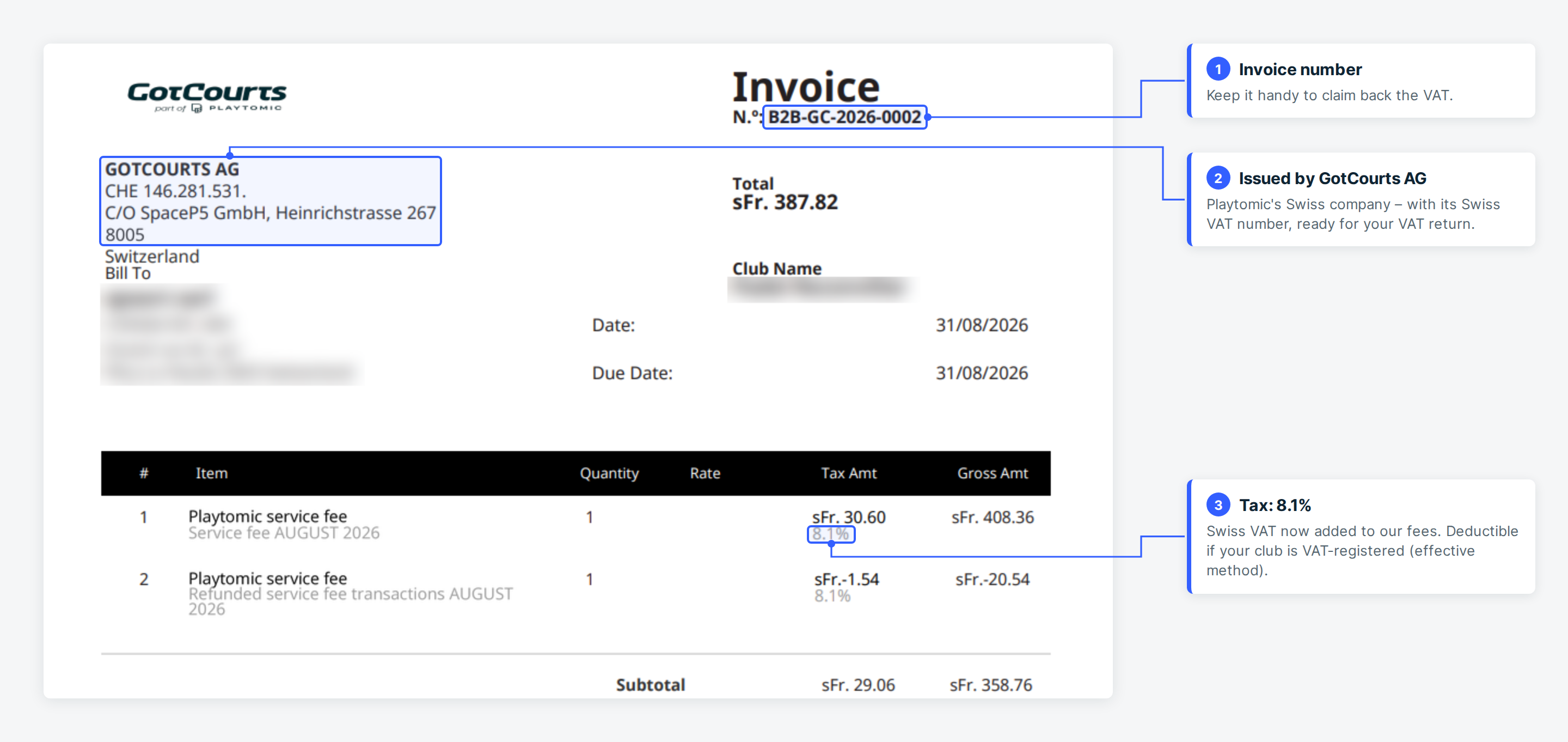Click the "Club Name" label

[777, 269]
